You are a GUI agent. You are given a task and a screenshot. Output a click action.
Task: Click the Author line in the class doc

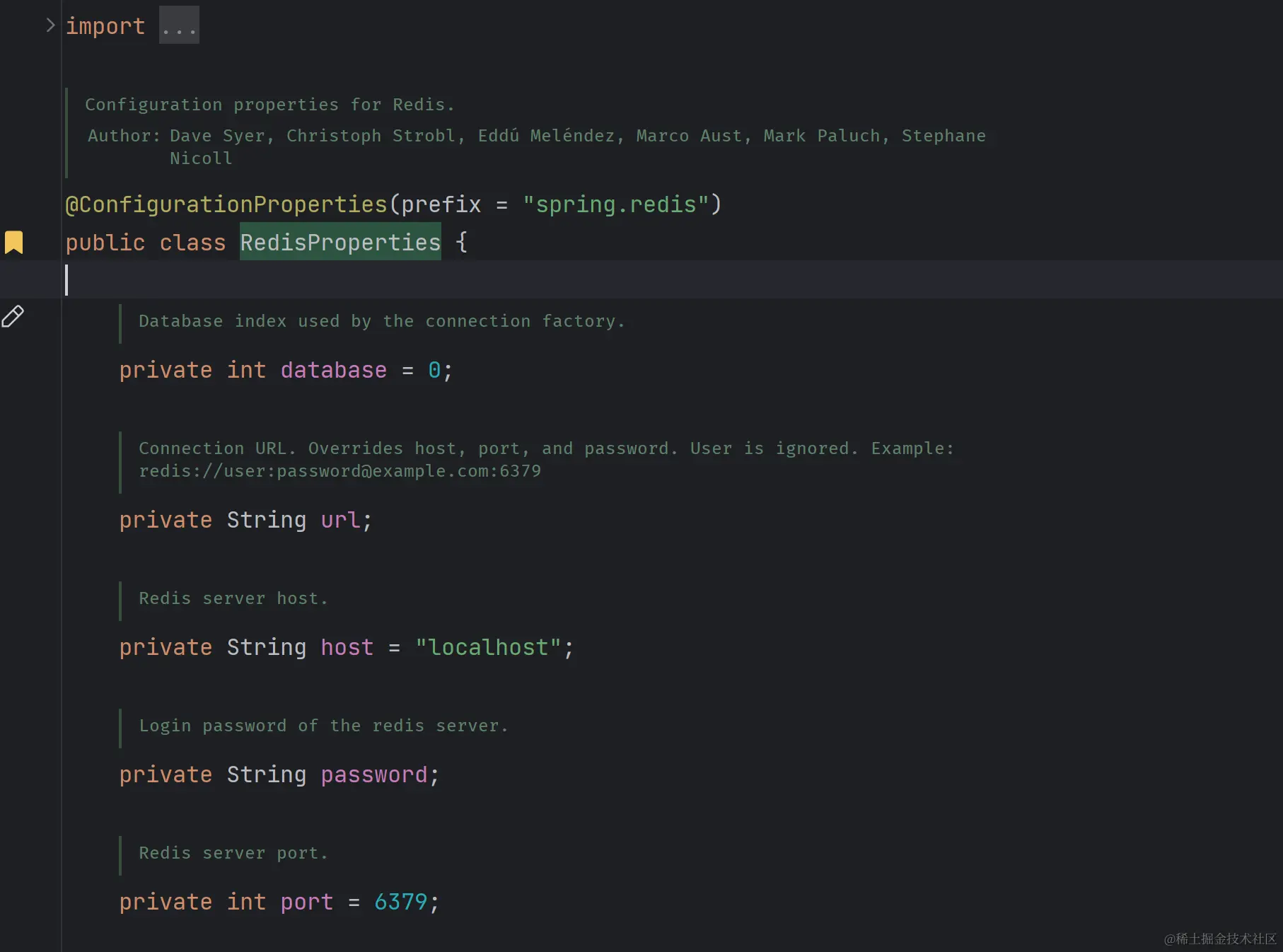coord(537,136)
